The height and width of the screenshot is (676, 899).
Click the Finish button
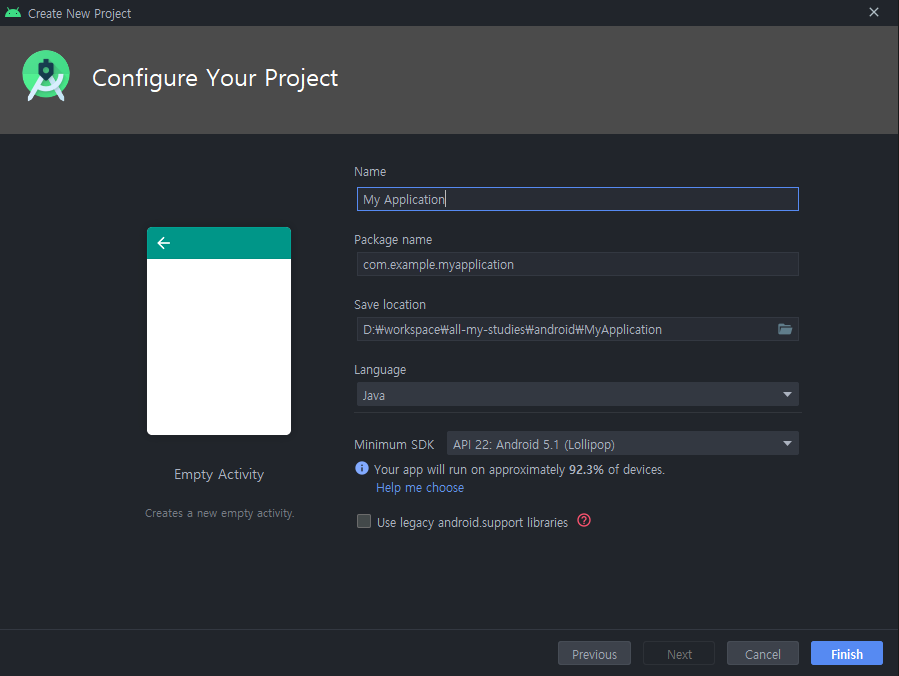846,654
